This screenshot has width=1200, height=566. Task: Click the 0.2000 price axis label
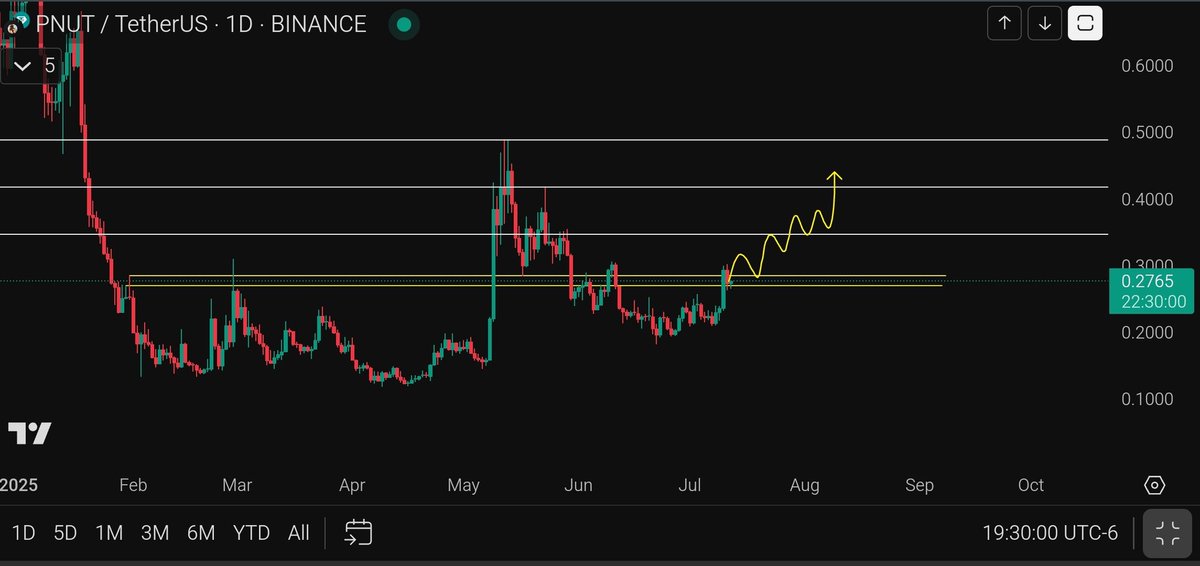pos(1146,332)
